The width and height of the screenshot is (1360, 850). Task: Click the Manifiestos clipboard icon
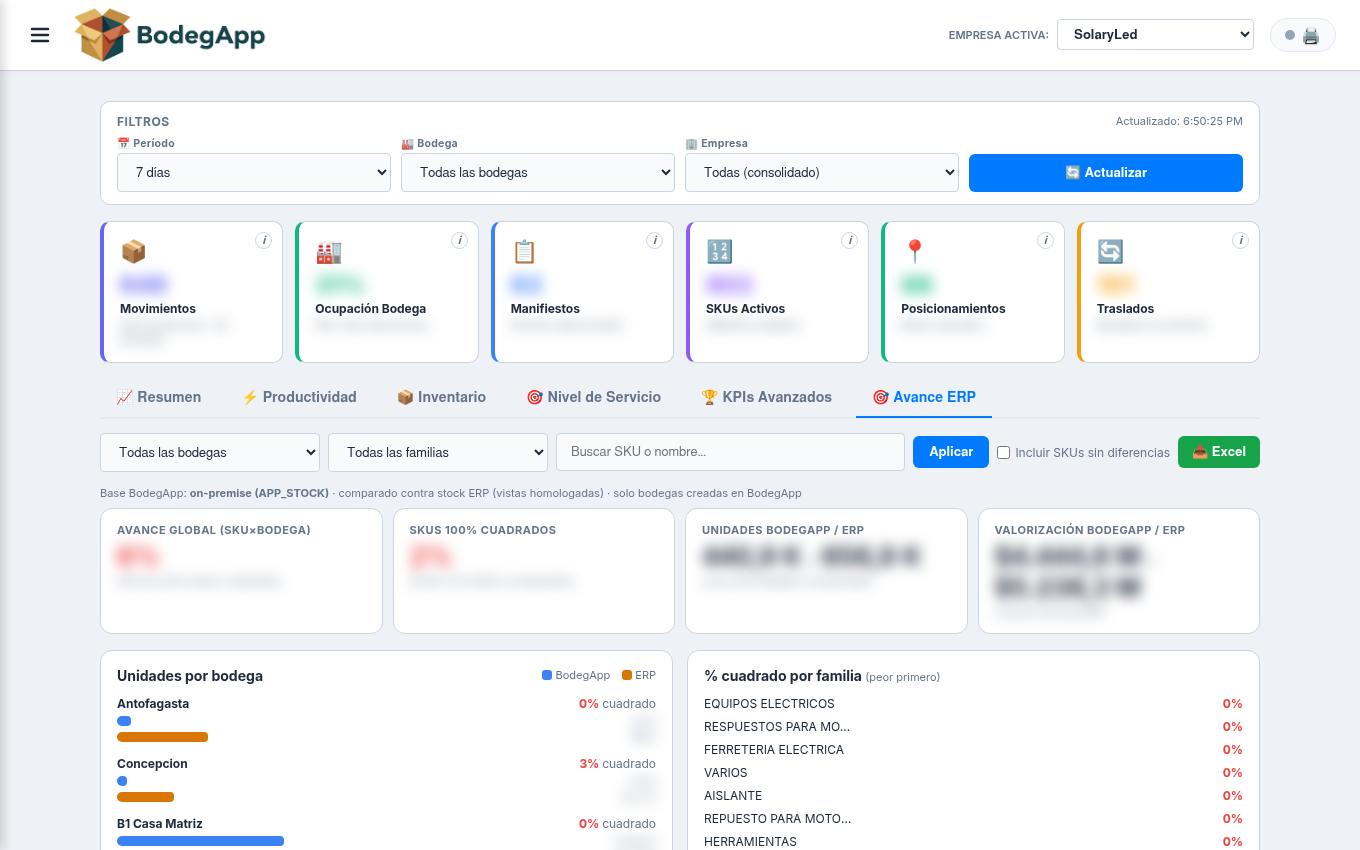(524, 251)
